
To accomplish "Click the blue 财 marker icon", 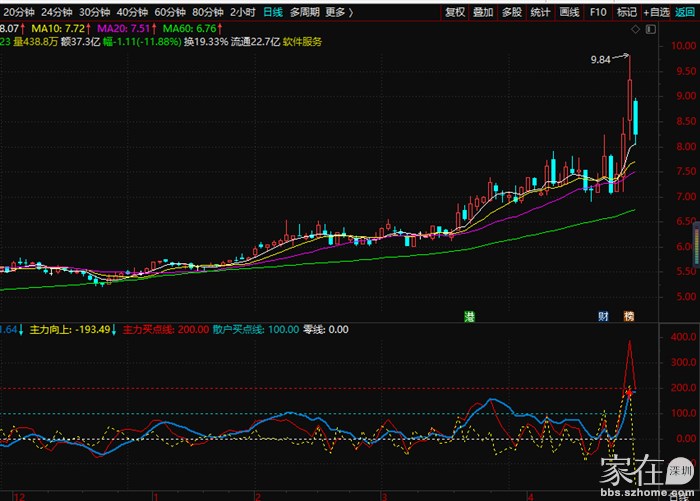I will tap(604, 316).
